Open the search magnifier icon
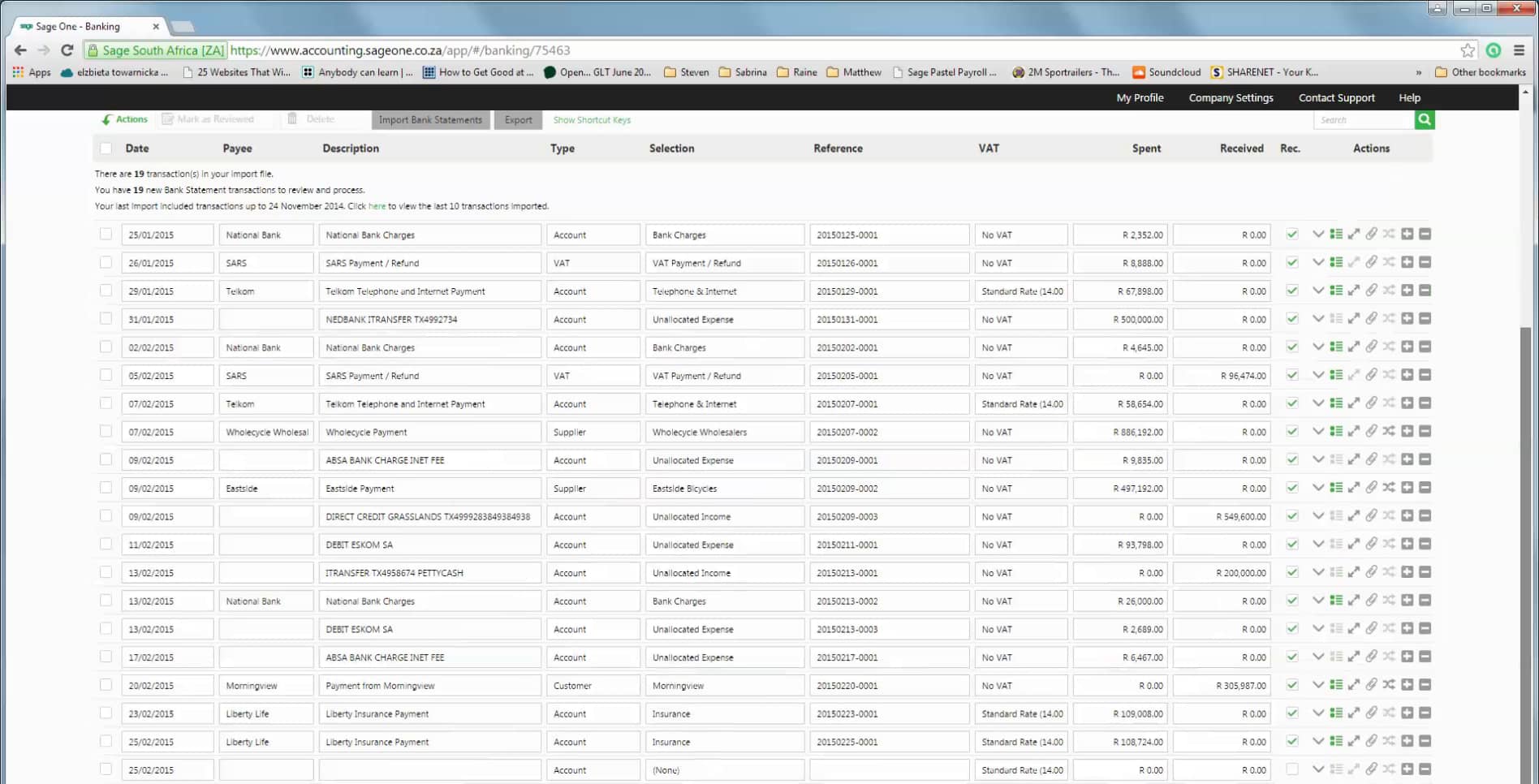1539x784 pixels. click(1425, 119)
